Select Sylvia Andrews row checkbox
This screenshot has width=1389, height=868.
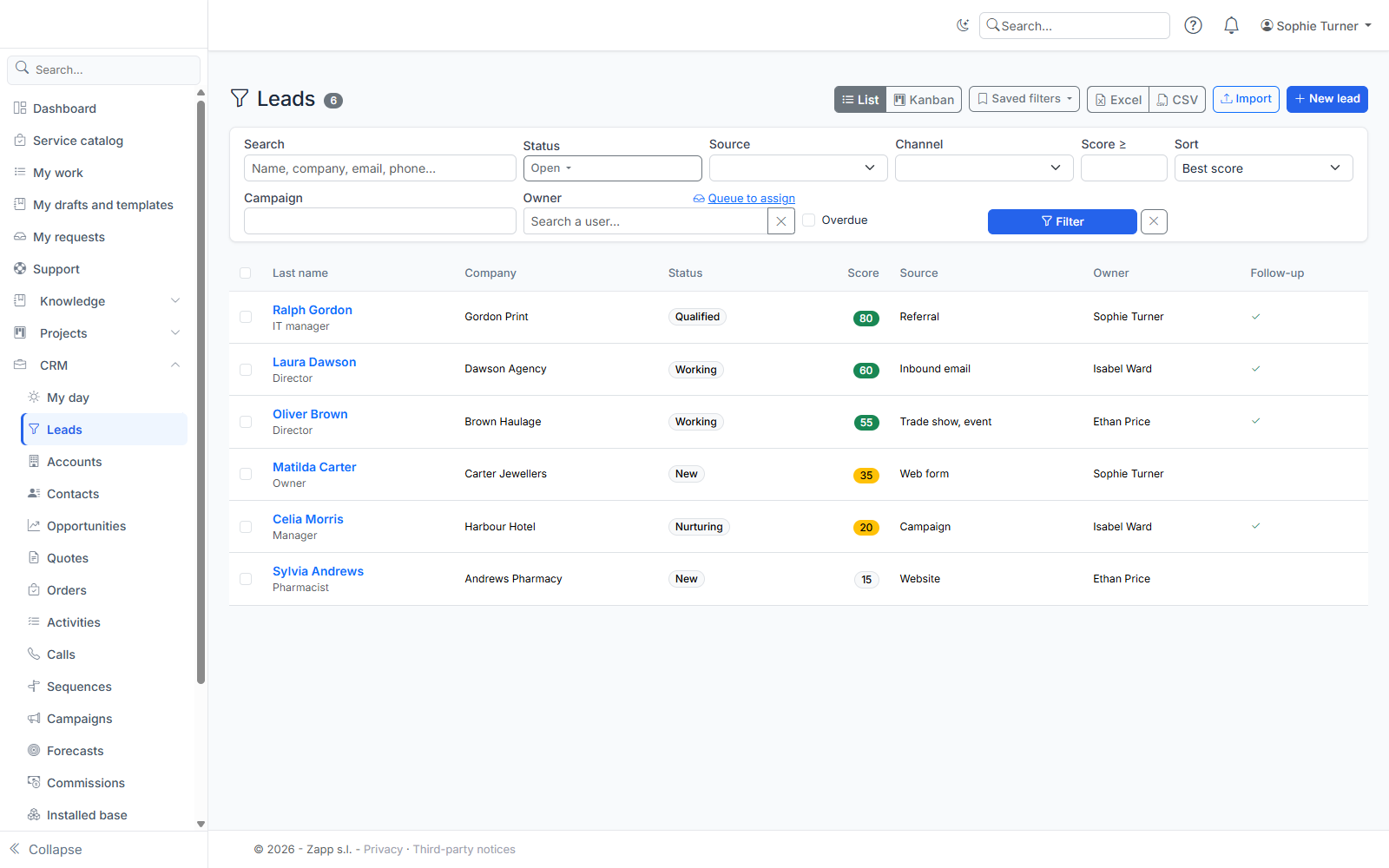[246, 579]
